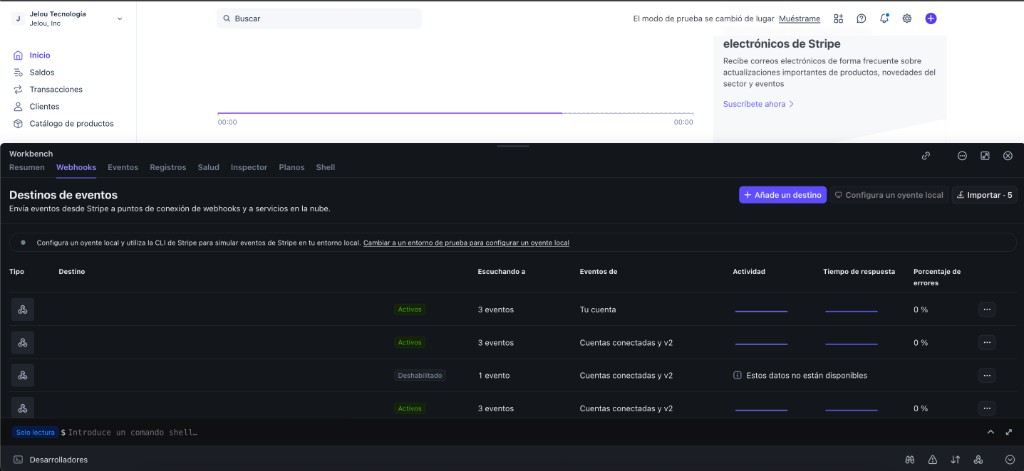This screenshot has width=1024, height=471.
Task: Click the up-down arrows logs icon
Action: tap(955, 460)
